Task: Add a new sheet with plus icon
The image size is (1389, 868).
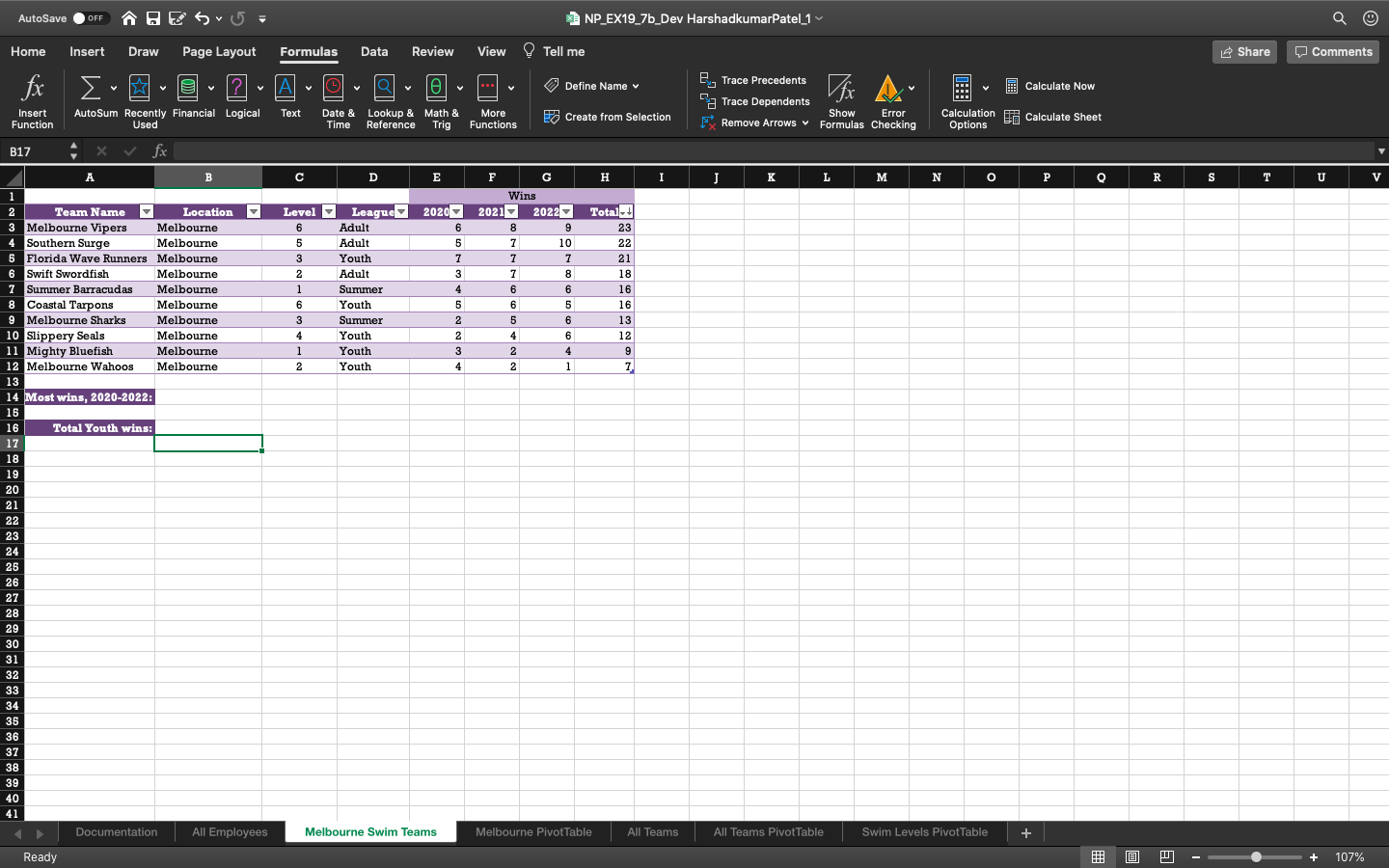Action: coord(1026,832)
